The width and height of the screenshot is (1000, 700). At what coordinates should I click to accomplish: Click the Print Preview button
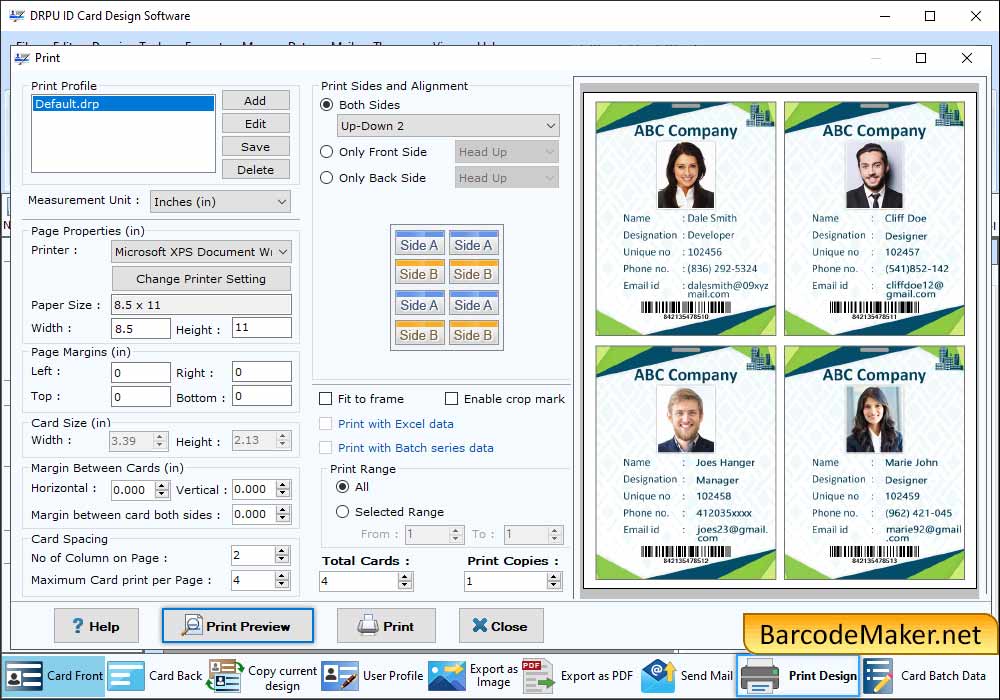237,626
